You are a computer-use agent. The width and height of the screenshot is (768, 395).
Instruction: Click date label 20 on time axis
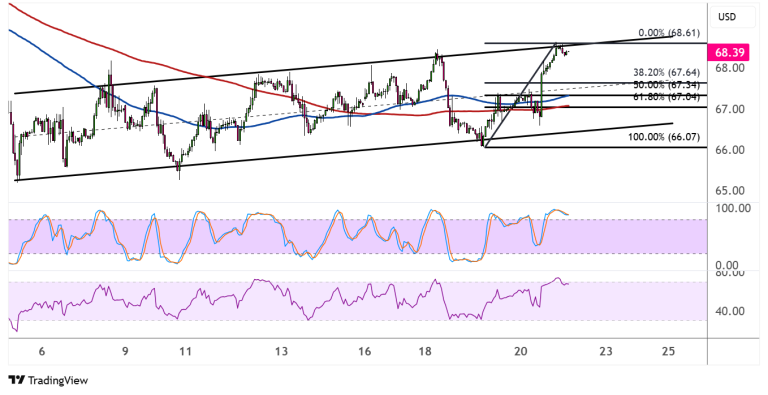click(x=521, y=351)
